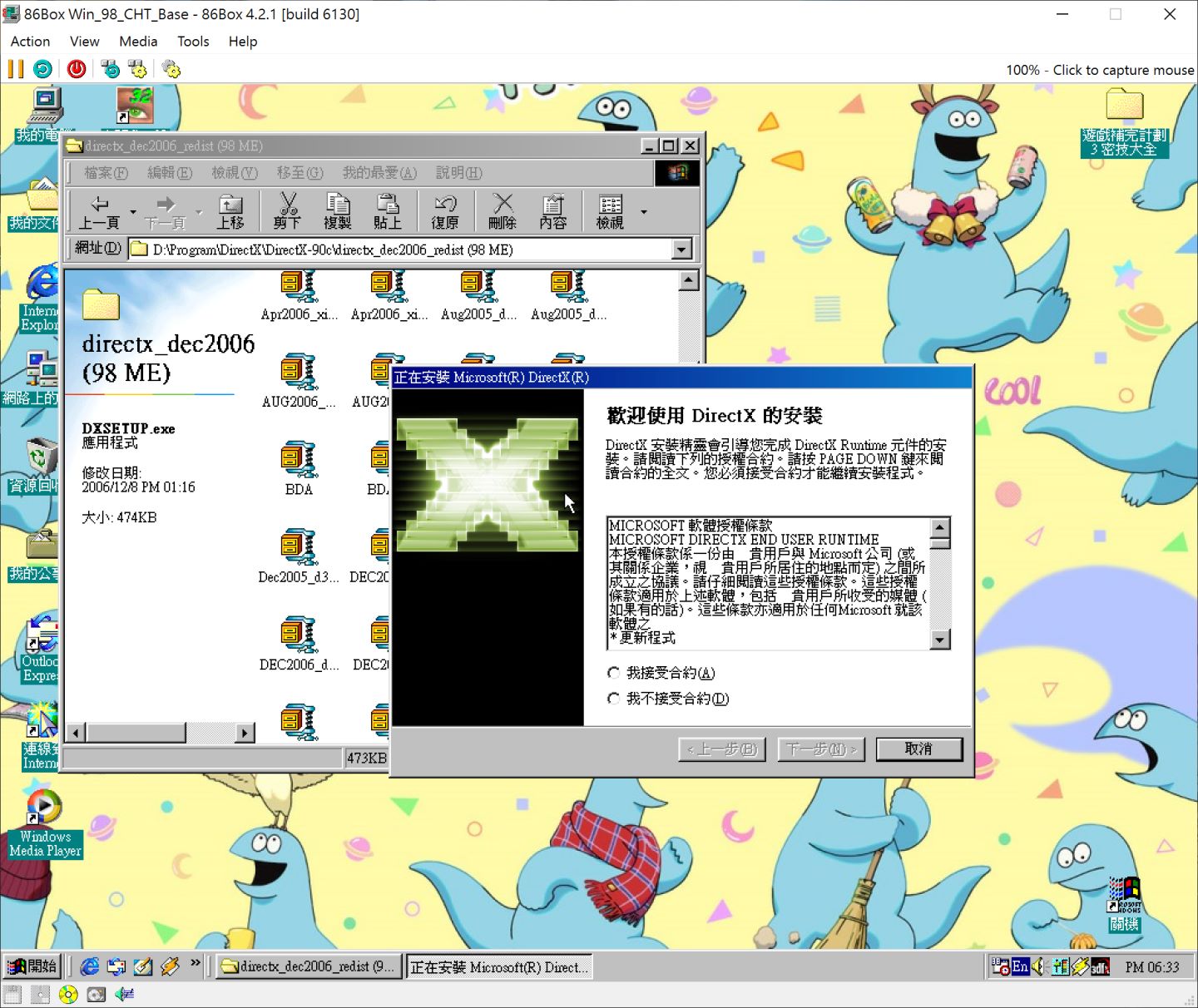Click the Internet Explorer quick launch icon
Viewport: 1198px width, 1008px height.
tap(90, 966)
